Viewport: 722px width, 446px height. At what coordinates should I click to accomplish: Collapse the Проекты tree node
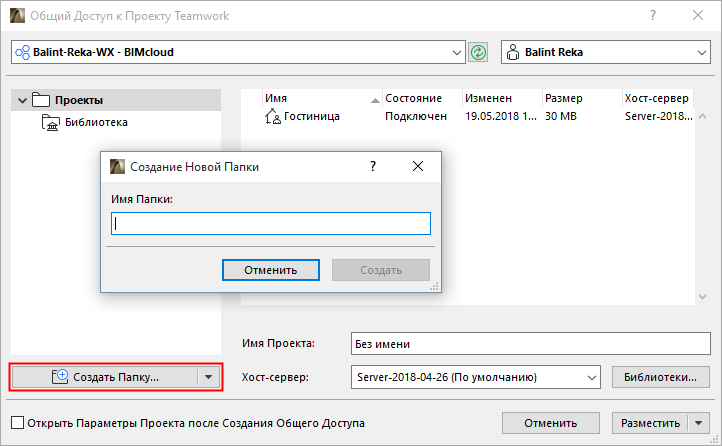[x=22, y=100]
